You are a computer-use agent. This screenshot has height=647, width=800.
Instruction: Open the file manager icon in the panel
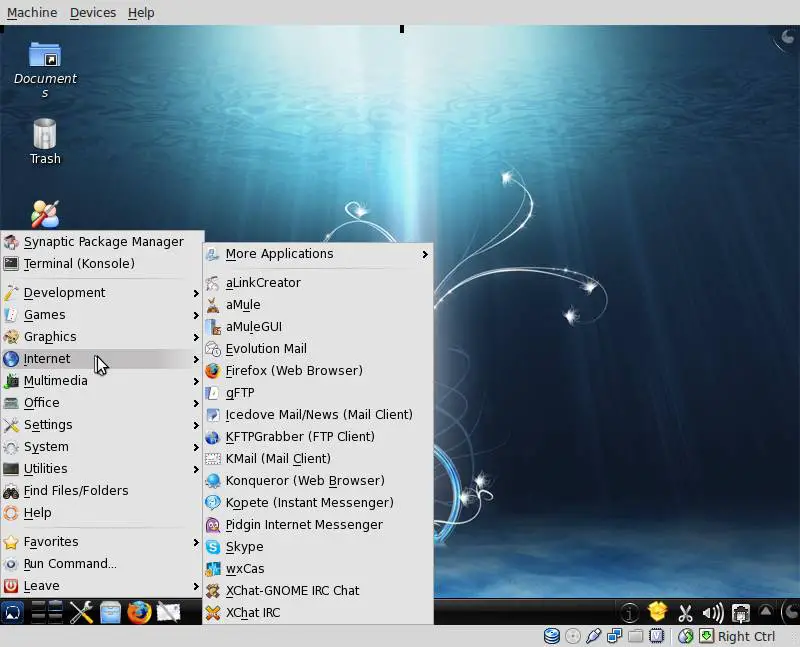point(110,612)
